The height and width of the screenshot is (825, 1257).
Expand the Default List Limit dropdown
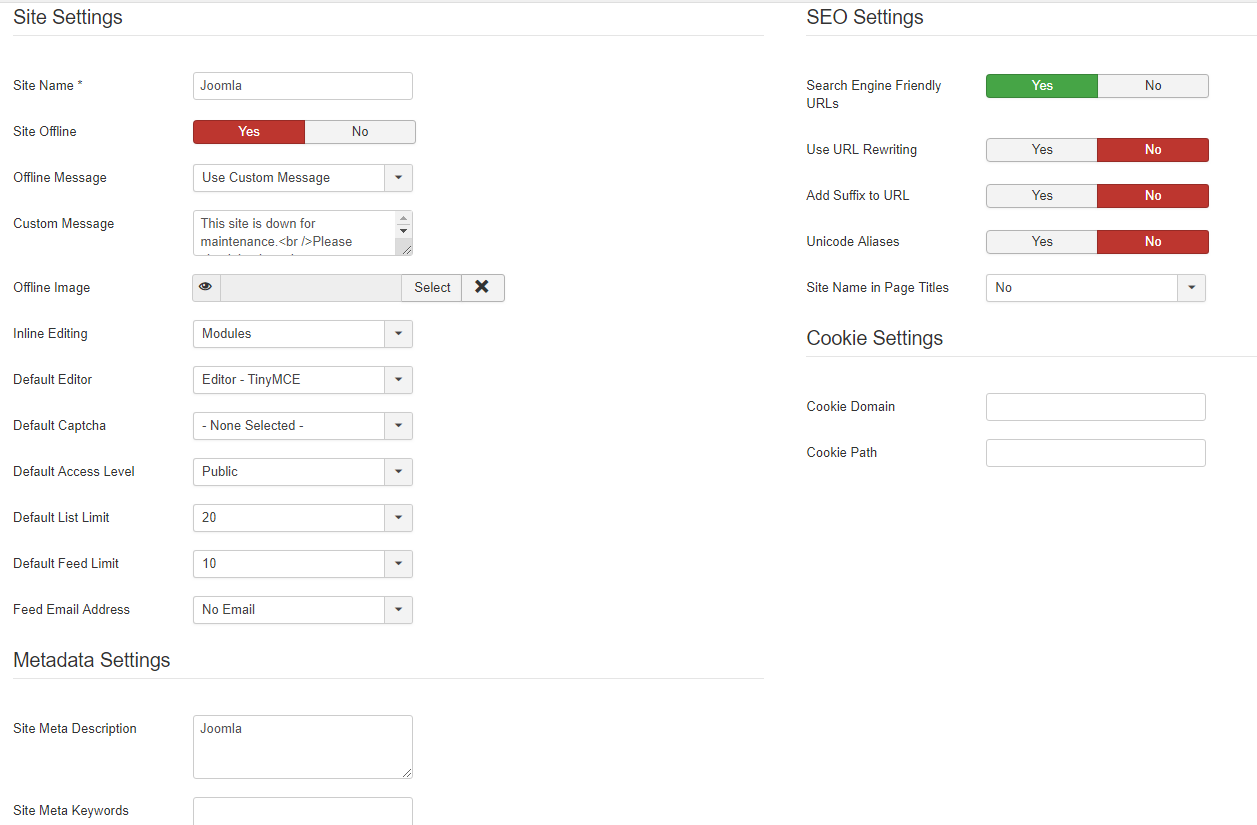pos(302,518)
